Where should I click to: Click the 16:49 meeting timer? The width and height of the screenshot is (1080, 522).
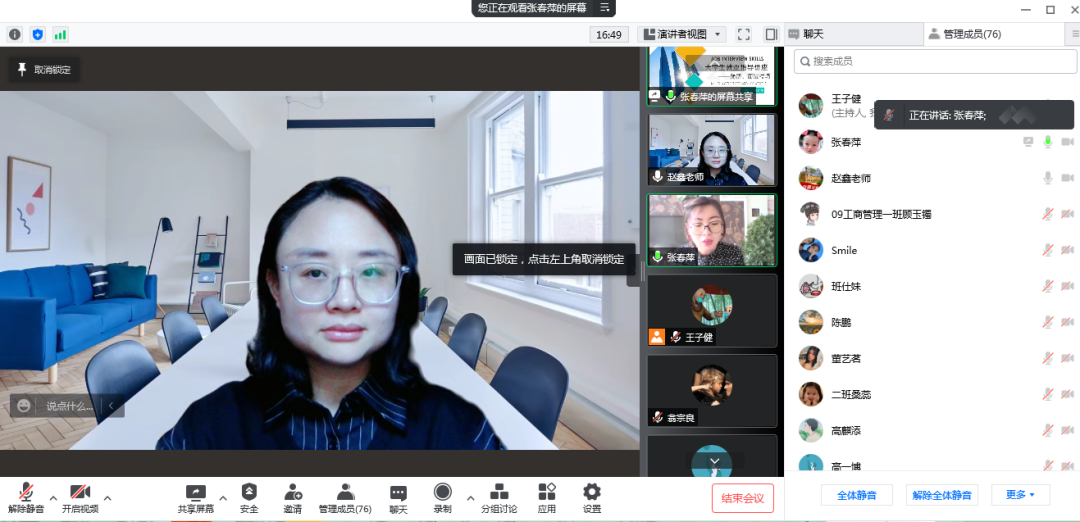click(x=610, y=34)
